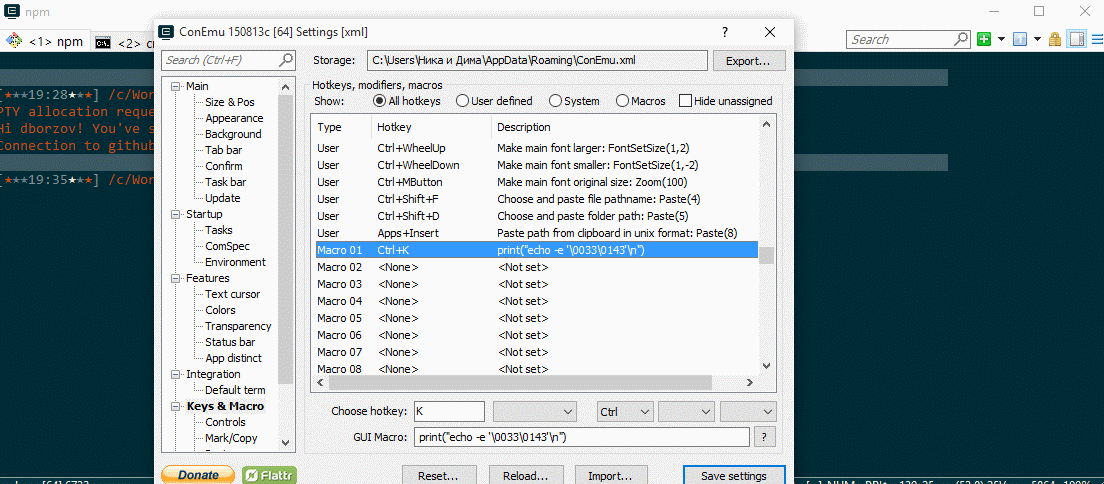Open key list dropdown right of K field
The image size is (1104, 484).
[535, 411]
